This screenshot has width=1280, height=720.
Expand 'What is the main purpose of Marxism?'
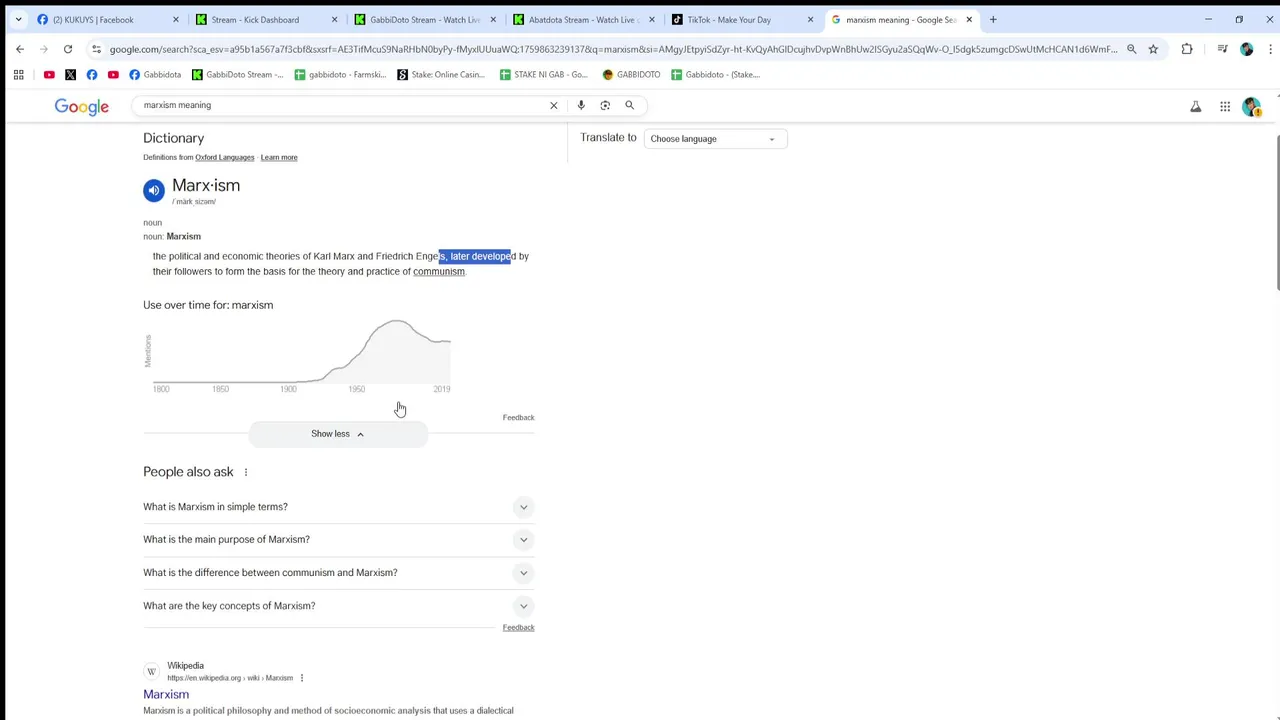(338, 540)
